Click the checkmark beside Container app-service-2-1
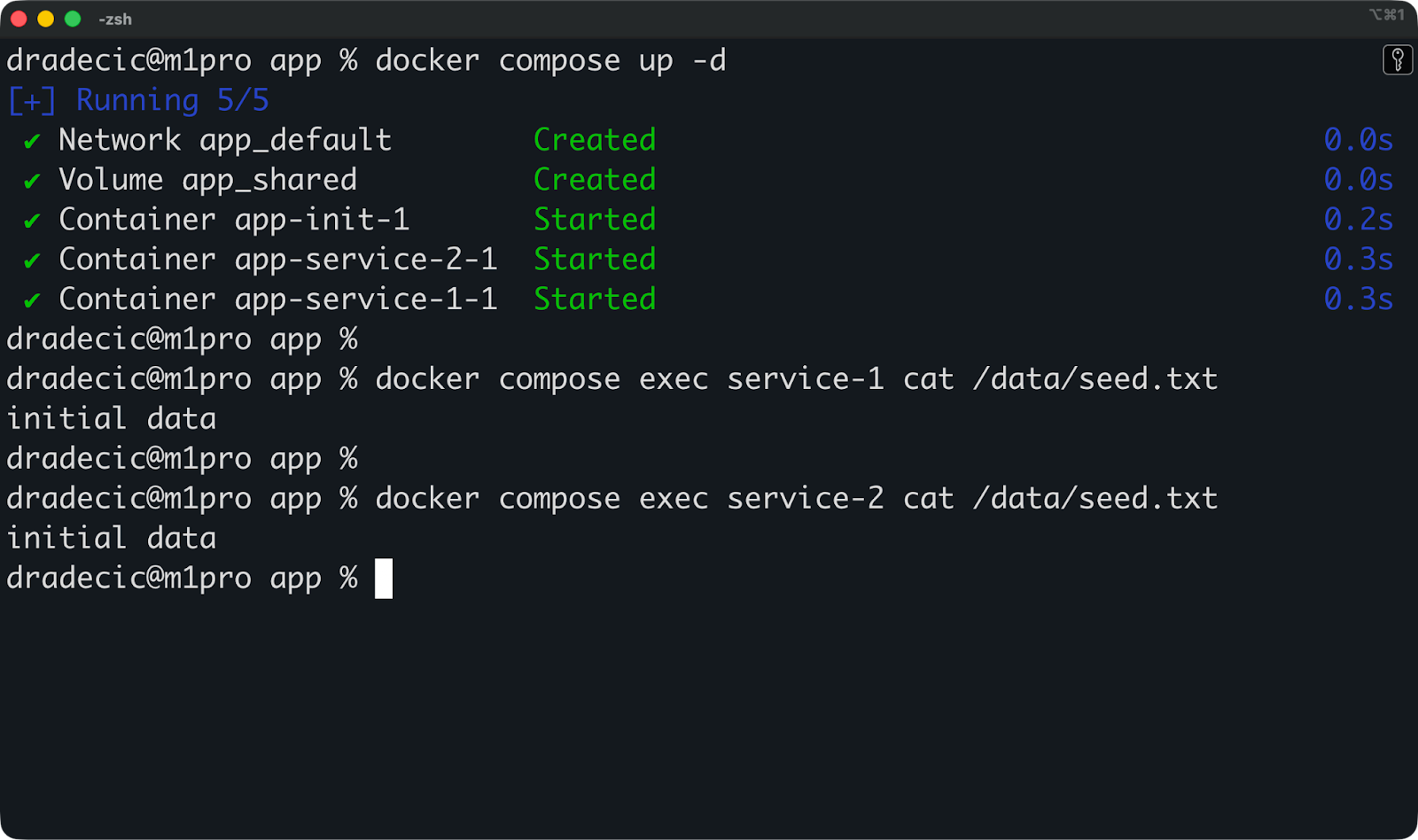1418x840 pixels. point(32,261)
